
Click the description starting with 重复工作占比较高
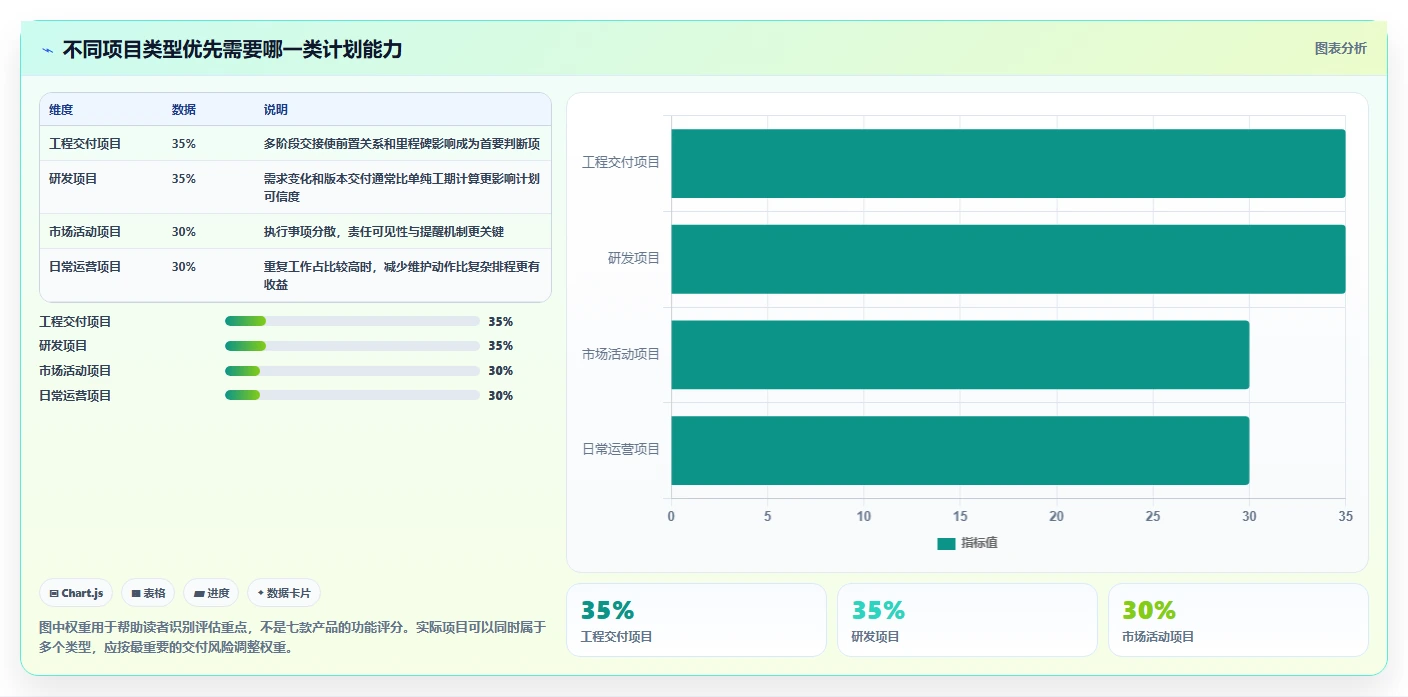[x=402, y=276]
